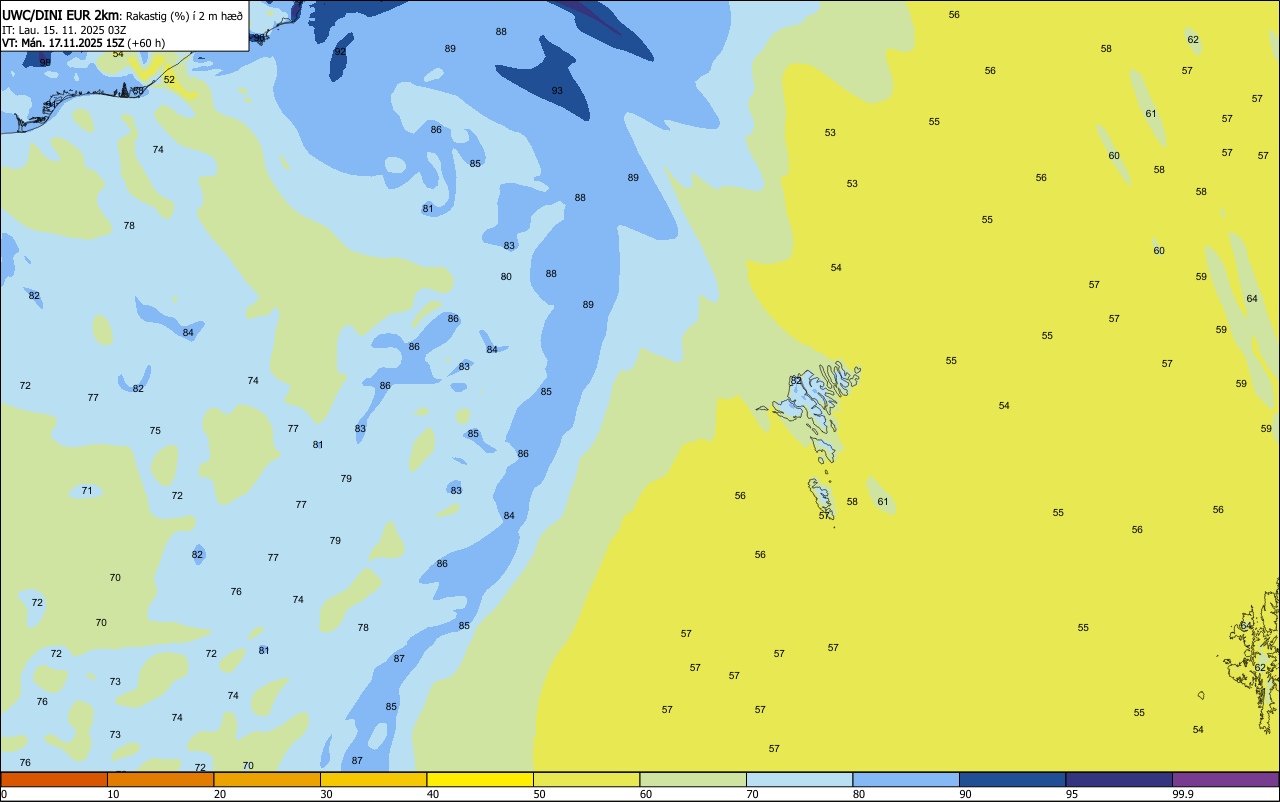Click the '20' legend scale label

point(220,794)
